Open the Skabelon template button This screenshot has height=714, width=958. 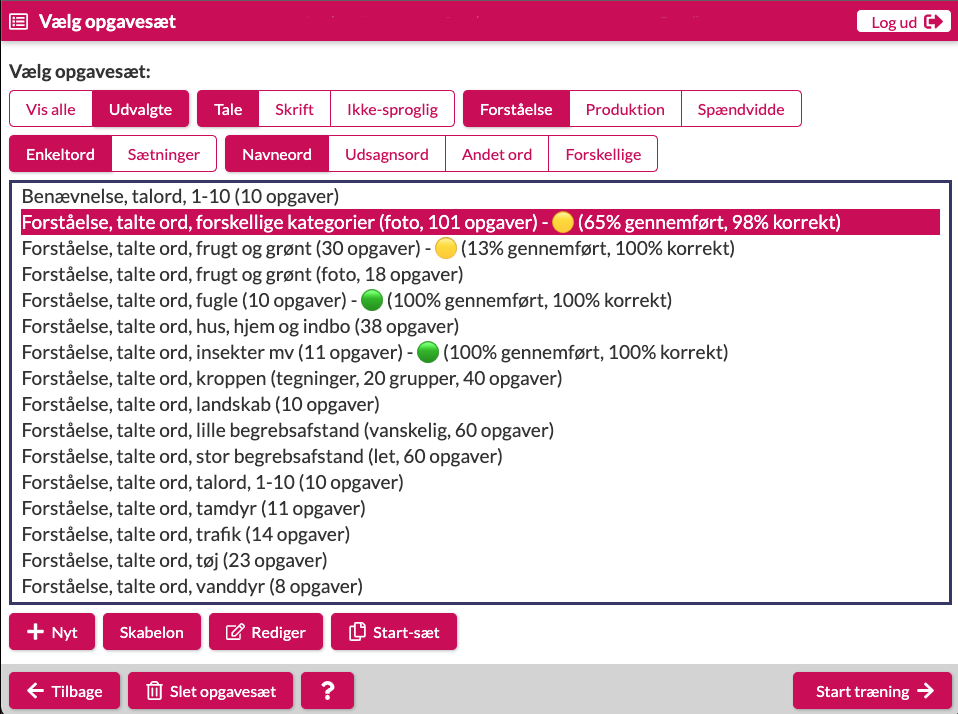151,632
